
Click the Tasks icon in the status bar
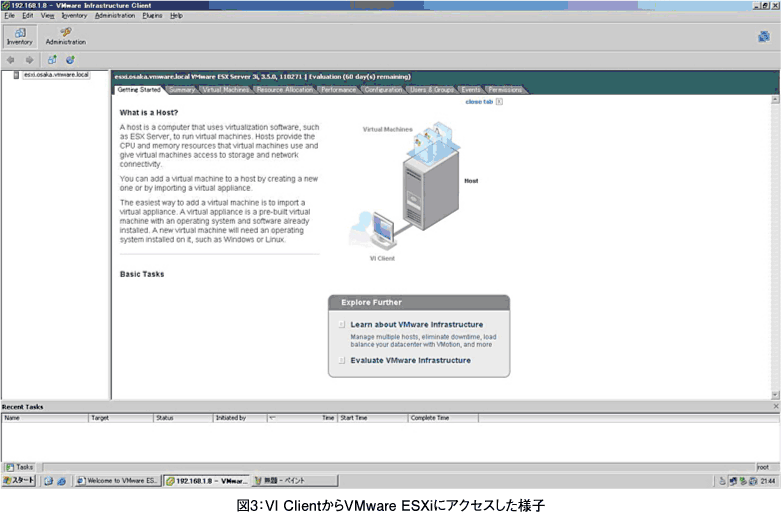click(x=9, y=467)
